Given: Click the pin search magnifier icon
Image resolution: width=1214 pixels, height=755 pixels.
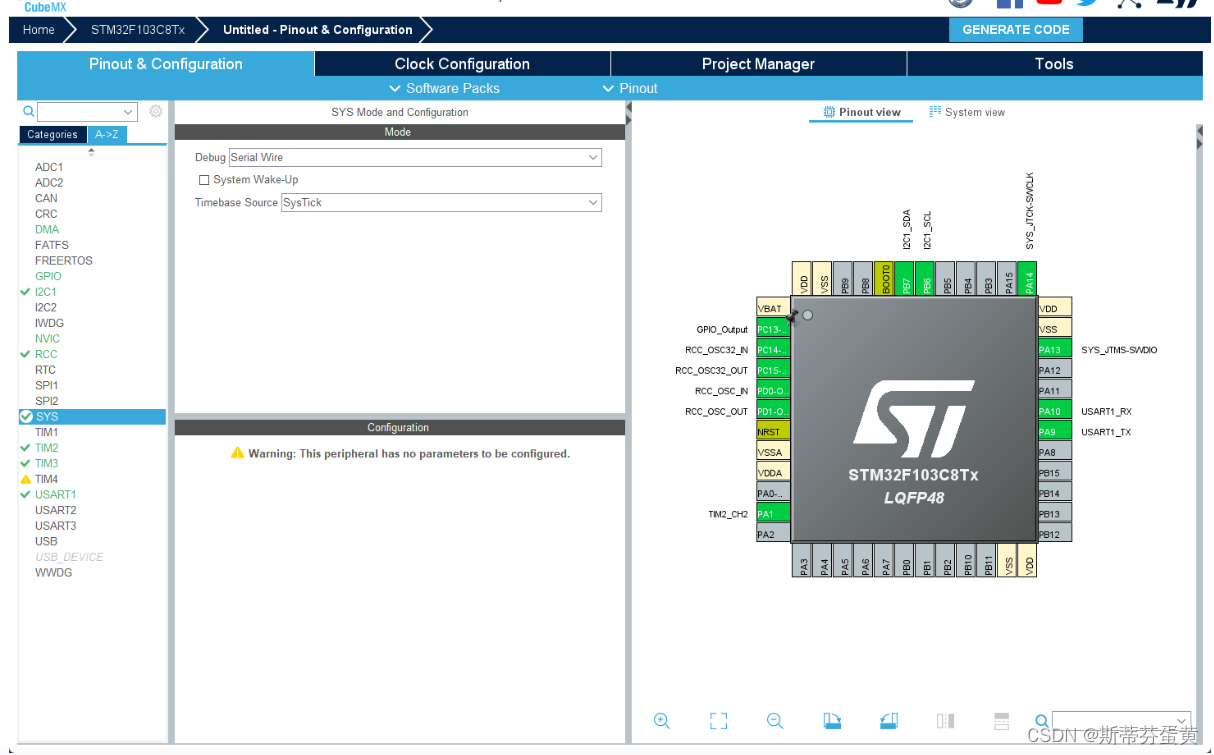Looking at the screenshot, I should pos(1041,720).
